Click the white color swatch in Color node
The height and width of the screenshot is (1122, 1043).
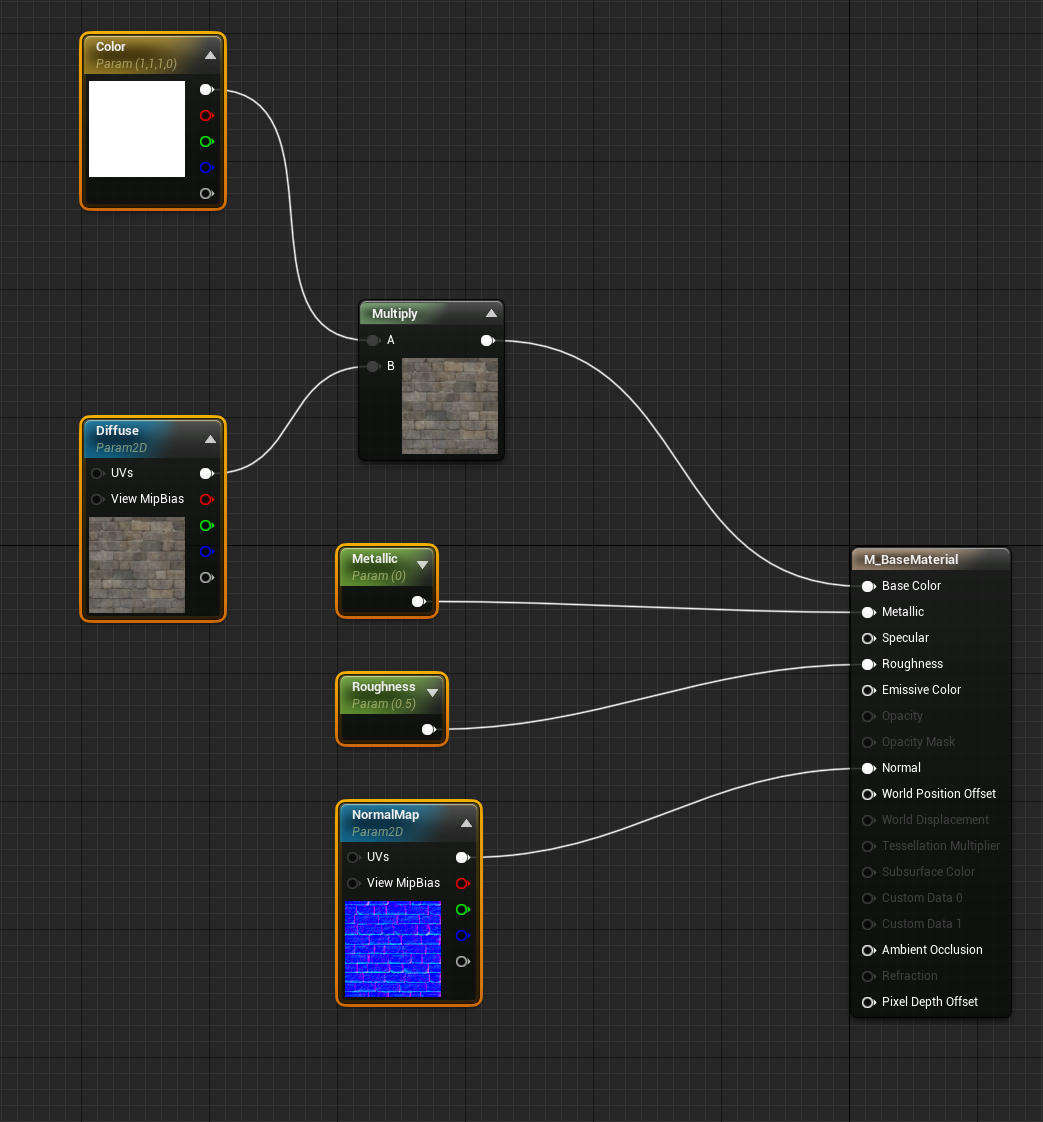pyautogui.click(x=137, y=129)
